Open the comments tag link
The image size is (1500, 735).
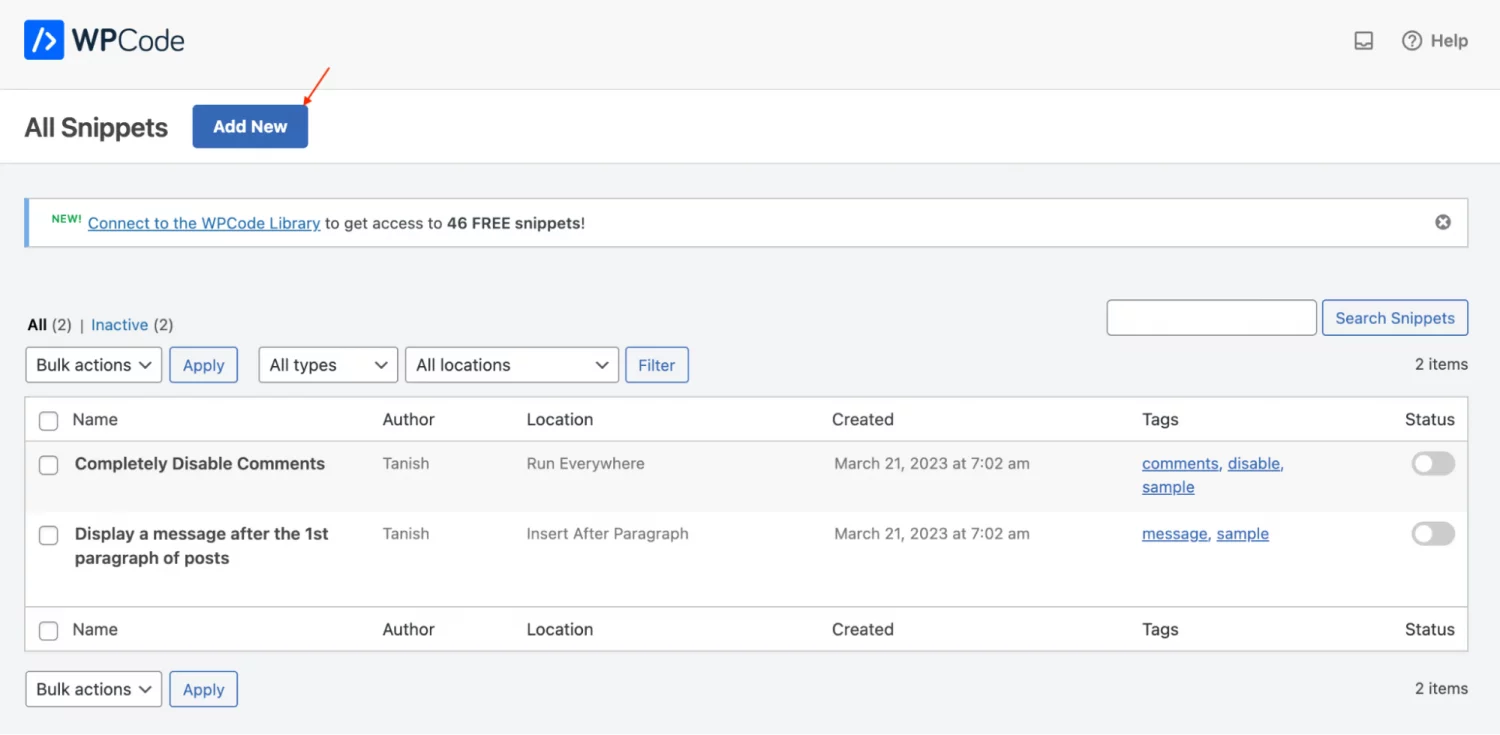pos(1180,464)
